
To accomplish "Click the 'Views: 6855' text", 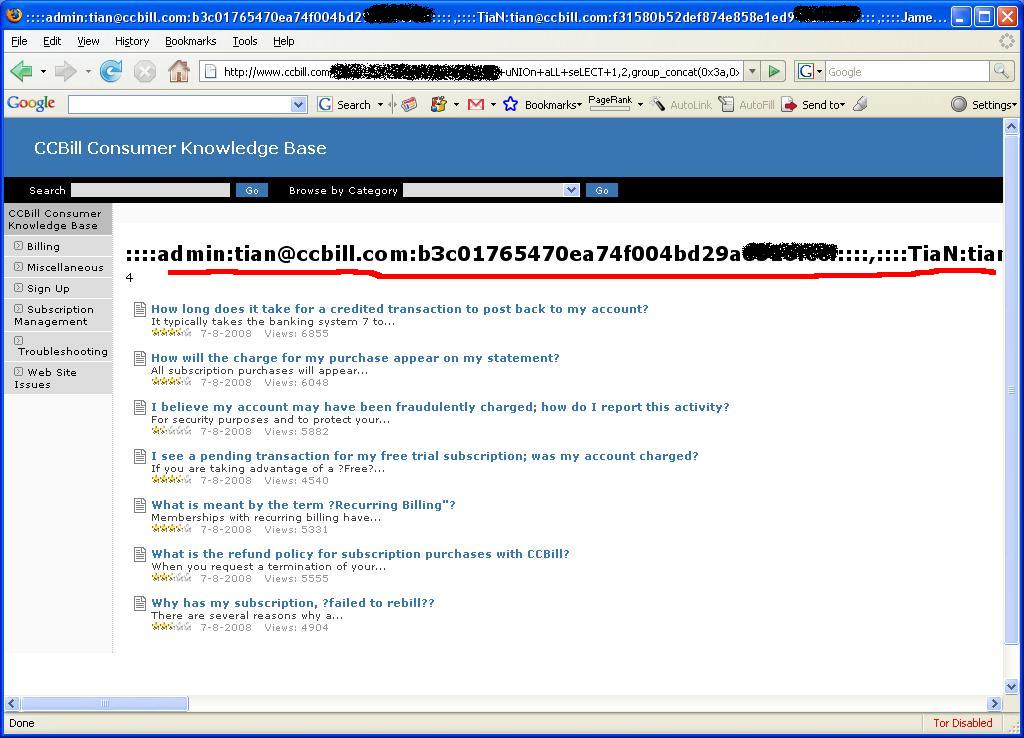I will pyautogui.click(x=296, y=334).
